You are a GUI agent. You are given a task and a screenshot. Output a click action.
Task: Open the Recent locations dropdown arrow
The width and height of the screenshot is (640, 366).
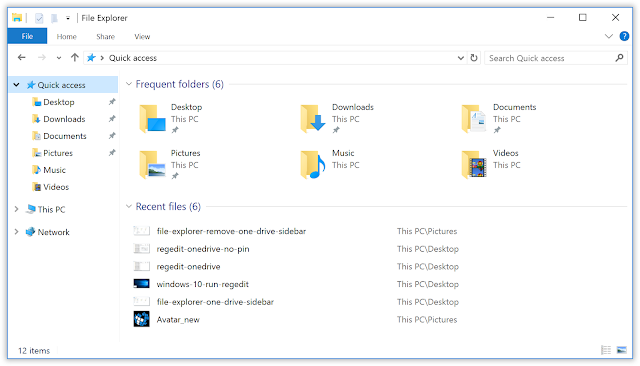(59, 58)
